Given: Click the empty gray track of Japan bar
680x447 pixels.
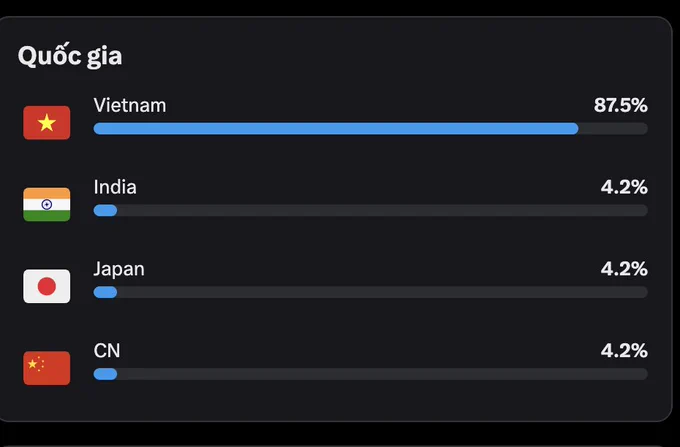Looking at the screenshot, I should click(382, 292).
